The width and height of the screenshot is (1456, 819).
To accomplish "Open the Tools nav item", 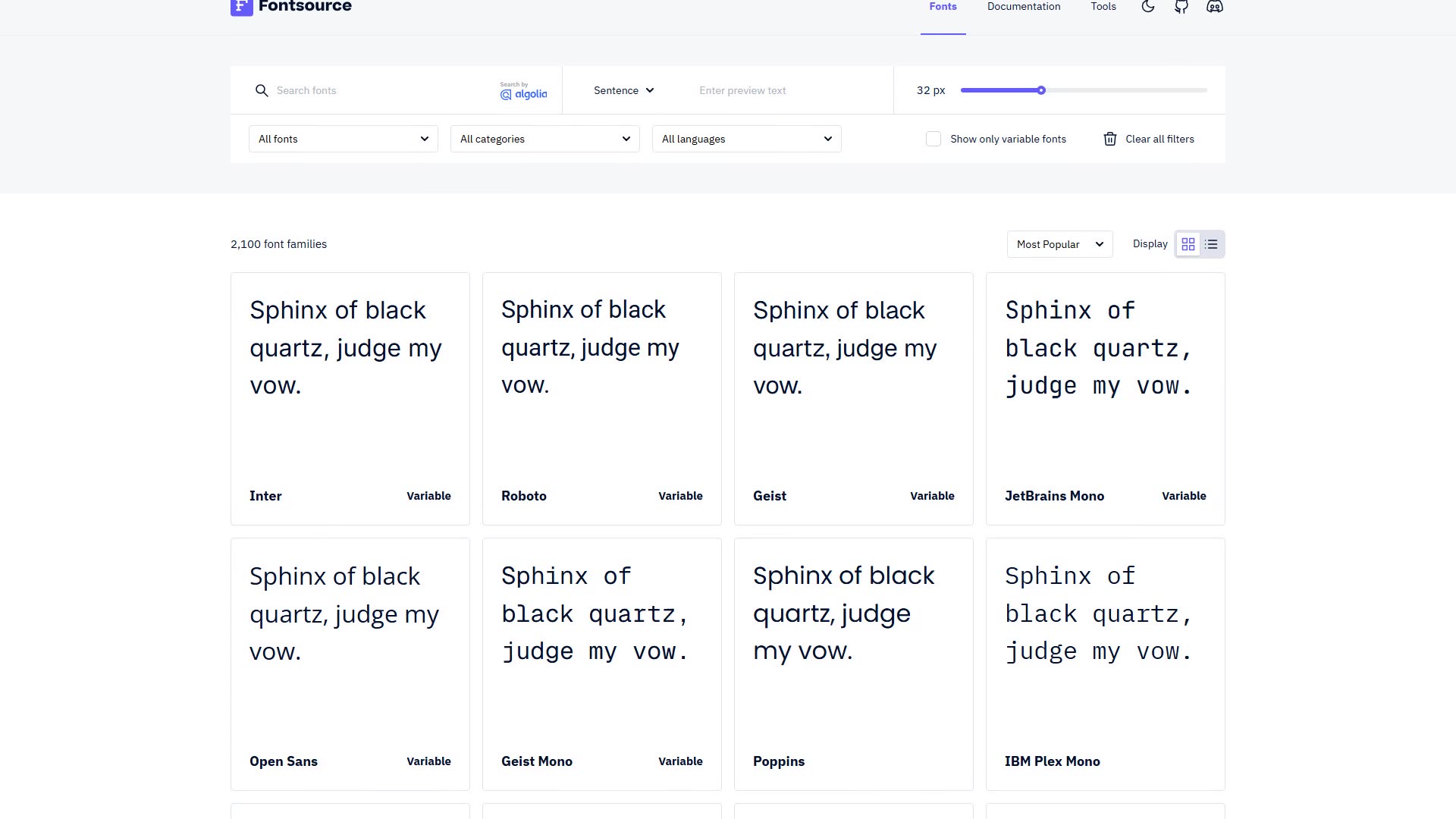I will pyautogui.click(x=1103, y=7).
